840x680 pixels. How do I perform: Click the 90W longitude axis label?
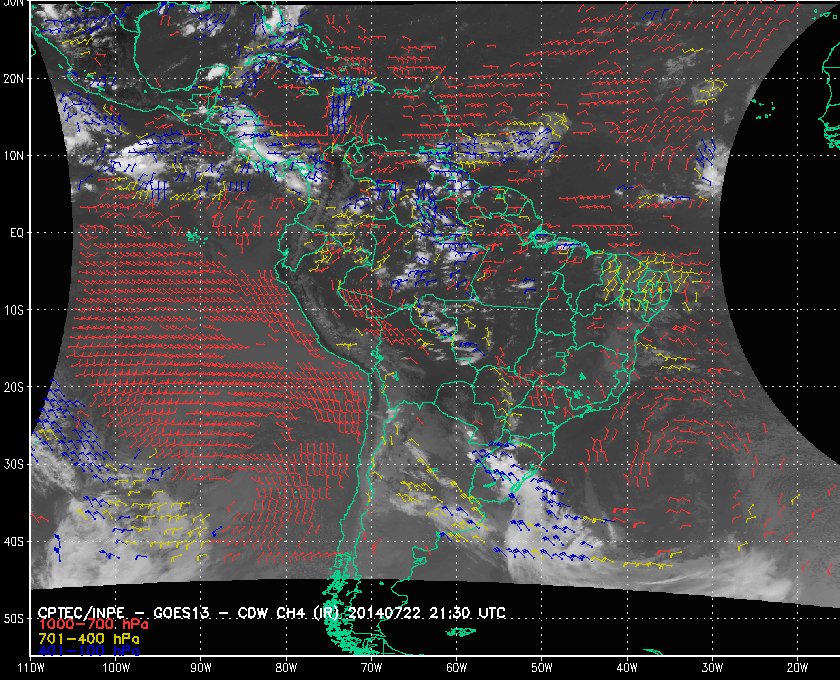coord(201,666)
